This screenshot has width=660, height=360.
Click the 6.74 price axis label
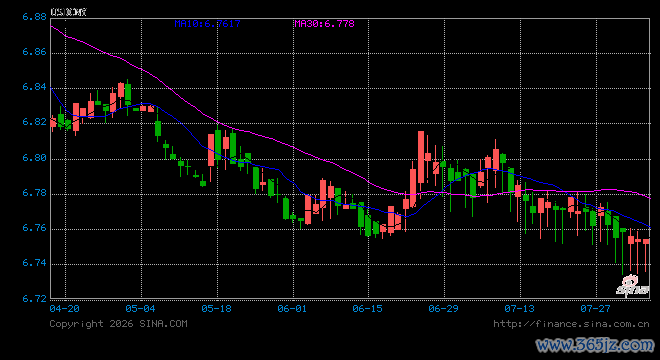click(34, 263)
